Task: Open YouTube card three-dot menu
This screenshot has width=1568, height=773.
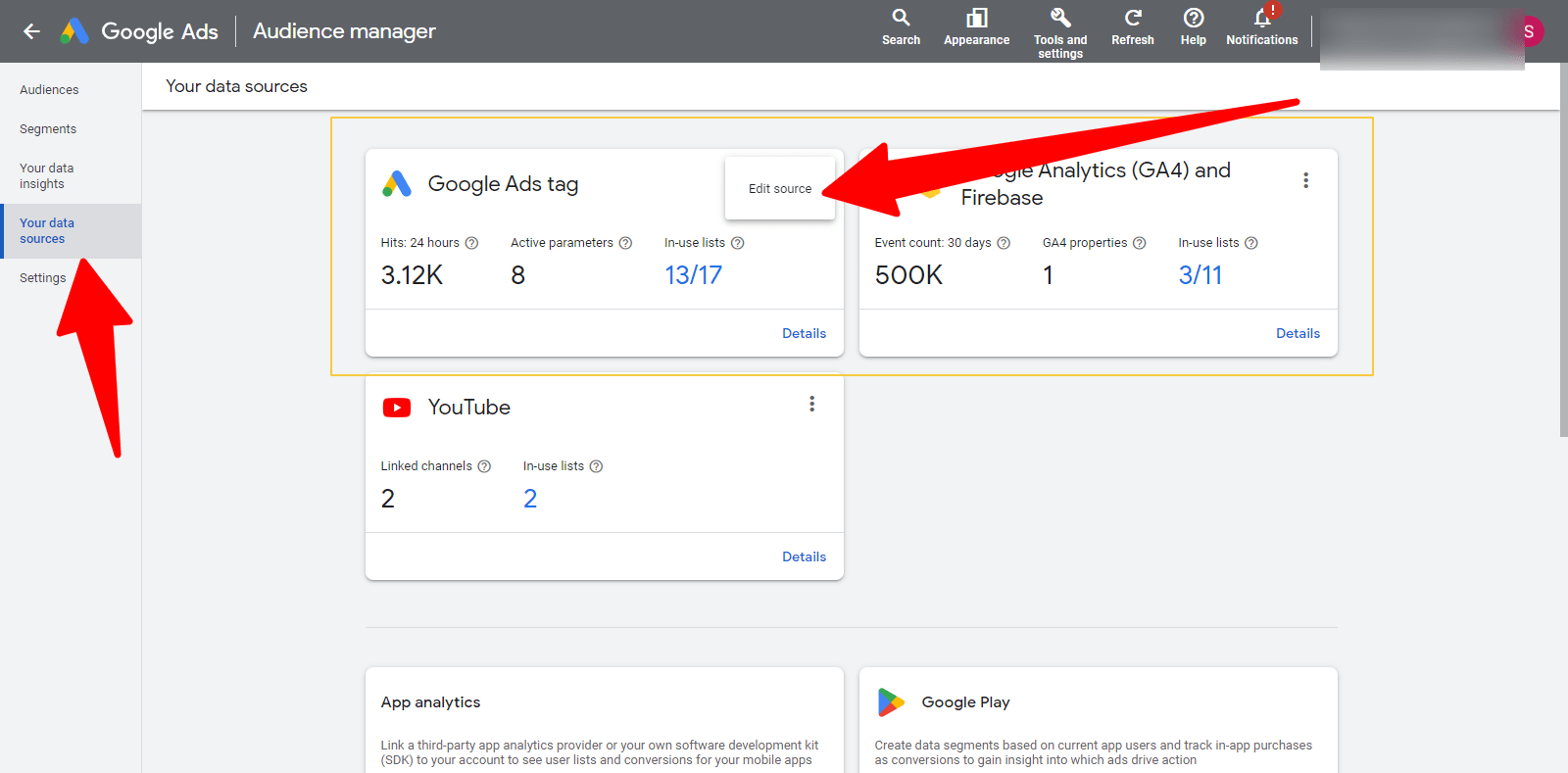Action: (x=811, y=404)
